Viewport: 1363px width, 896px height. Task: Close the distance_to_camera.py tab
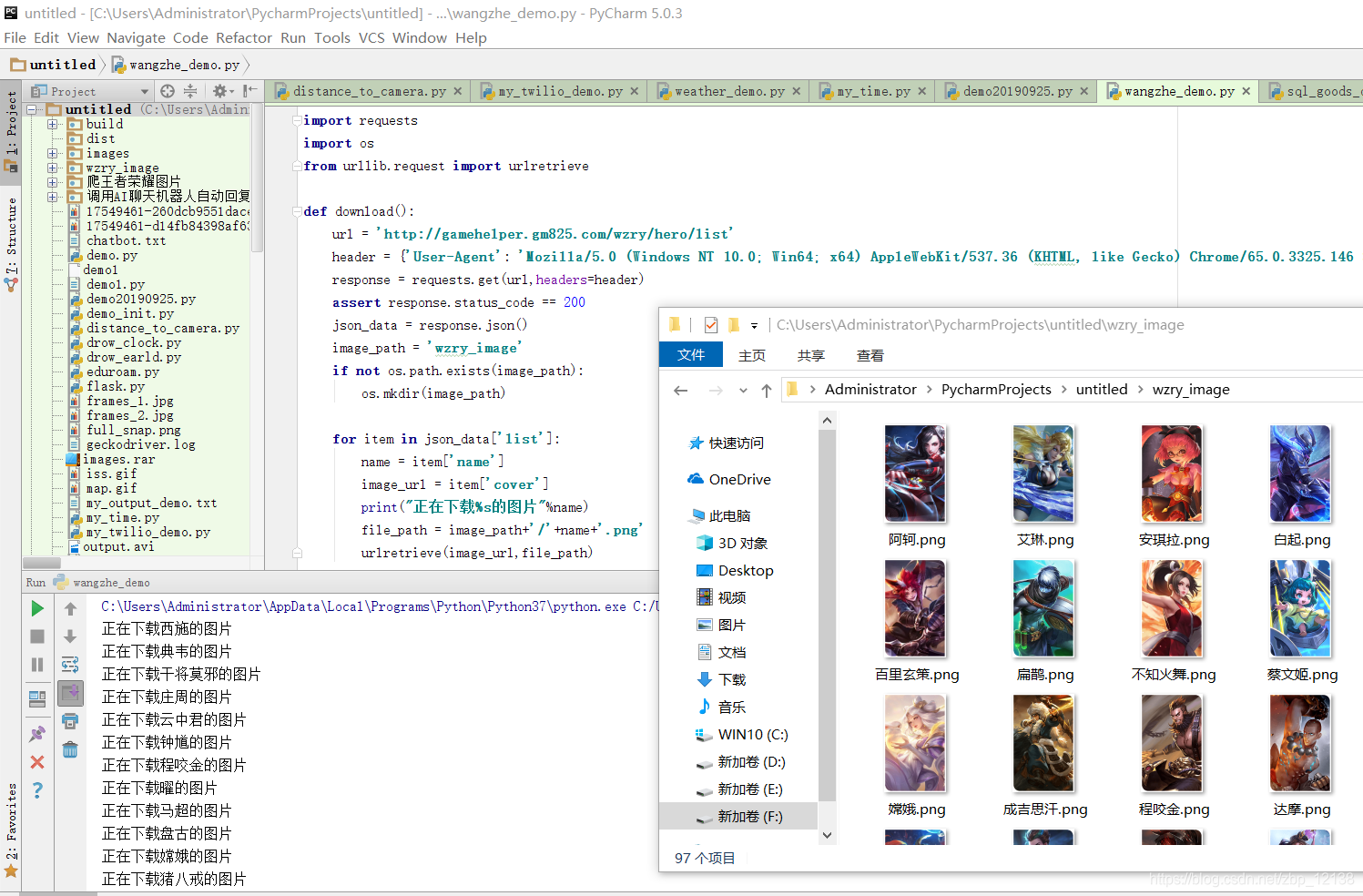point(457,91)
